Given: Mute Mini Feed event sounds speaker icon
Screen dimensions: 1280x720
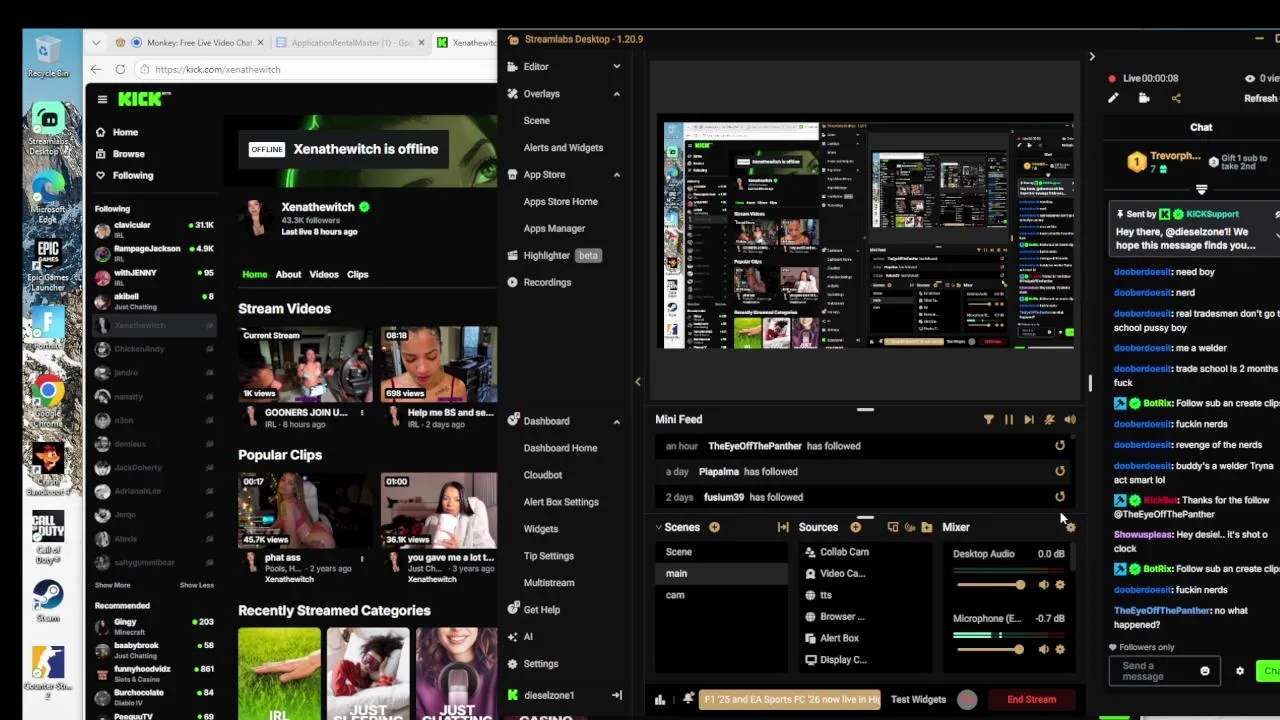Looking at the screenshot, I should (x=1070, y=420).
